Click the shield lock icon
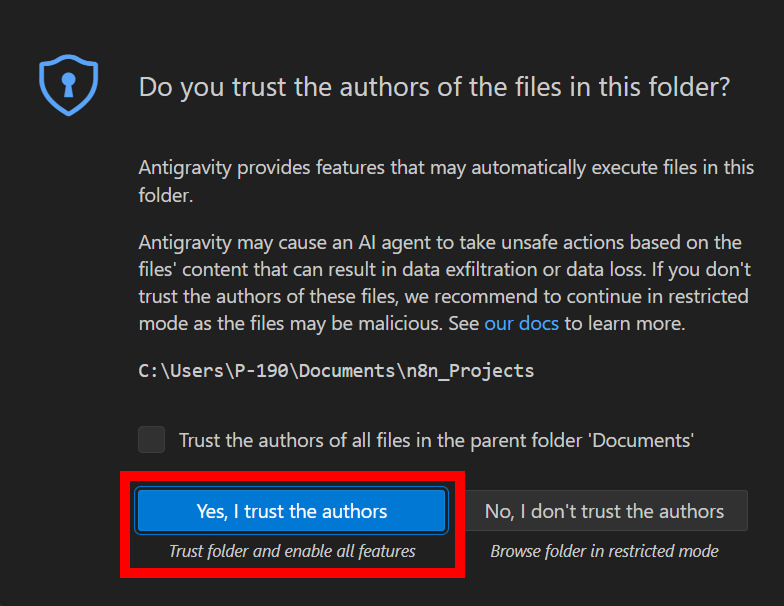The width and height of the screenshot is (784, 606). point(68,86)
